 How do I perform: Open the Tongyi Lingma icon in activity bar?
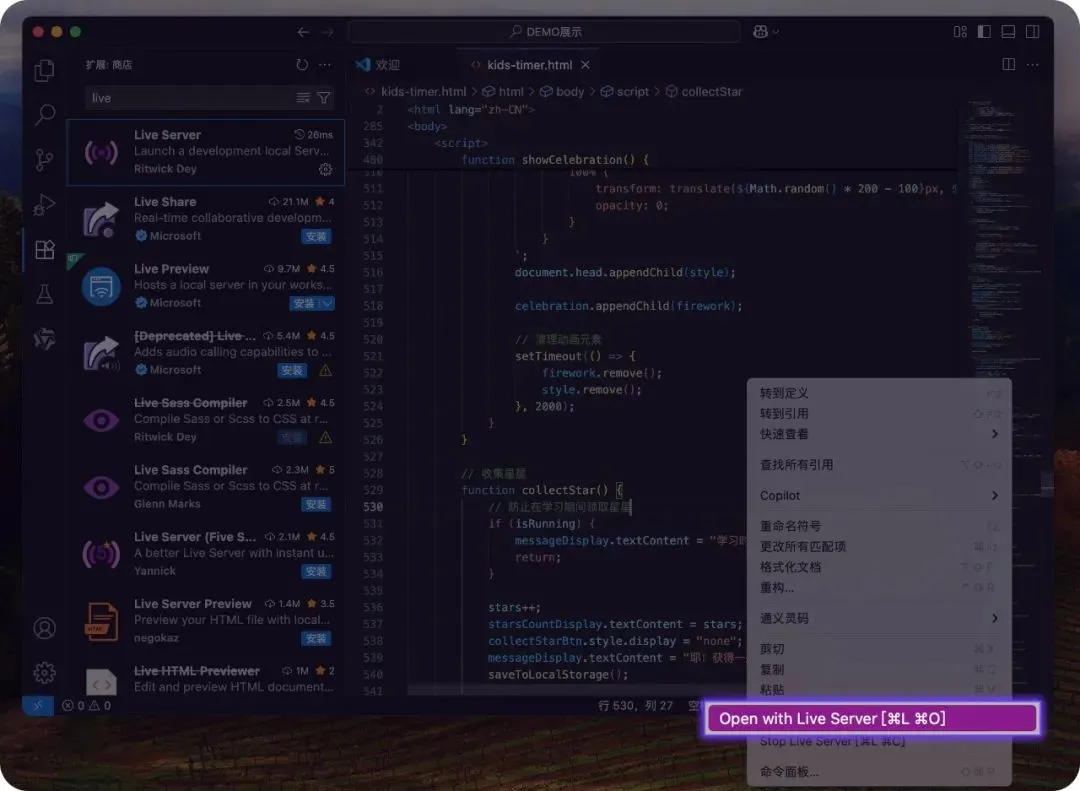pyautogui.click(x=45, y=339)
